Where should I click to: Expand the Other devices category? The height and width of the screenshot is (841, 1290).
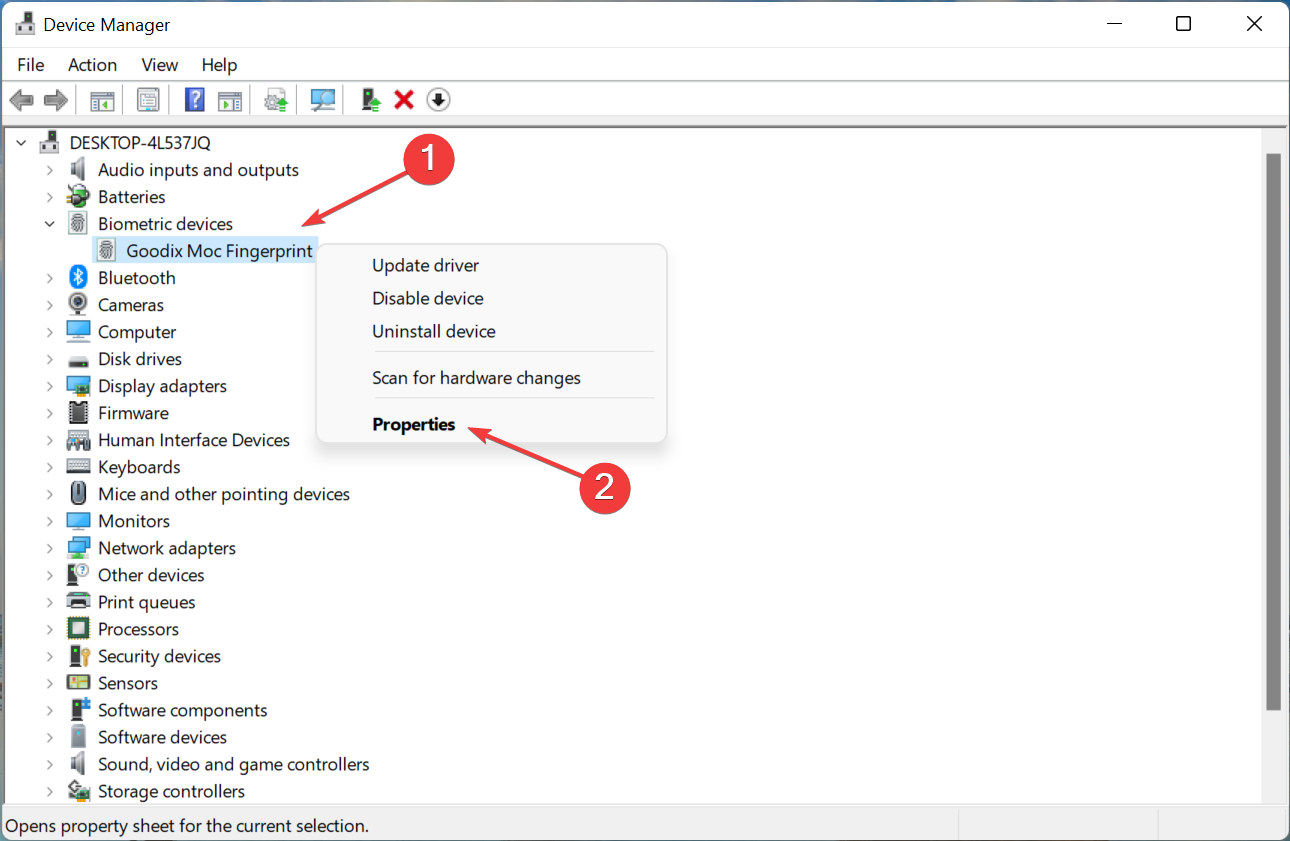(x=49, y=575)
